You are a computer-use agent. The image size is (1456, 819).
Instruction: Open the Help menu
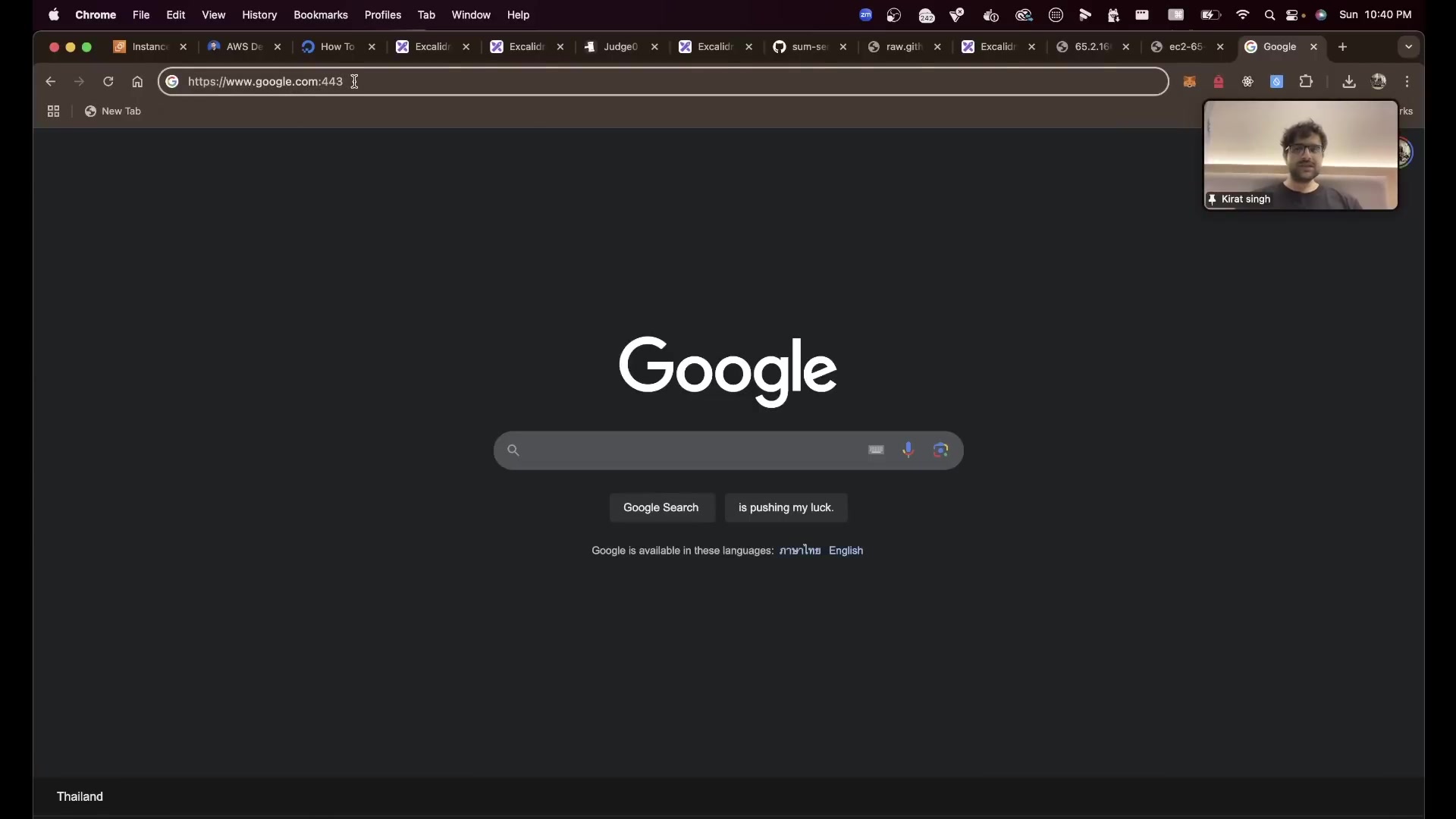pyautogui.click(x=519, y=15)
